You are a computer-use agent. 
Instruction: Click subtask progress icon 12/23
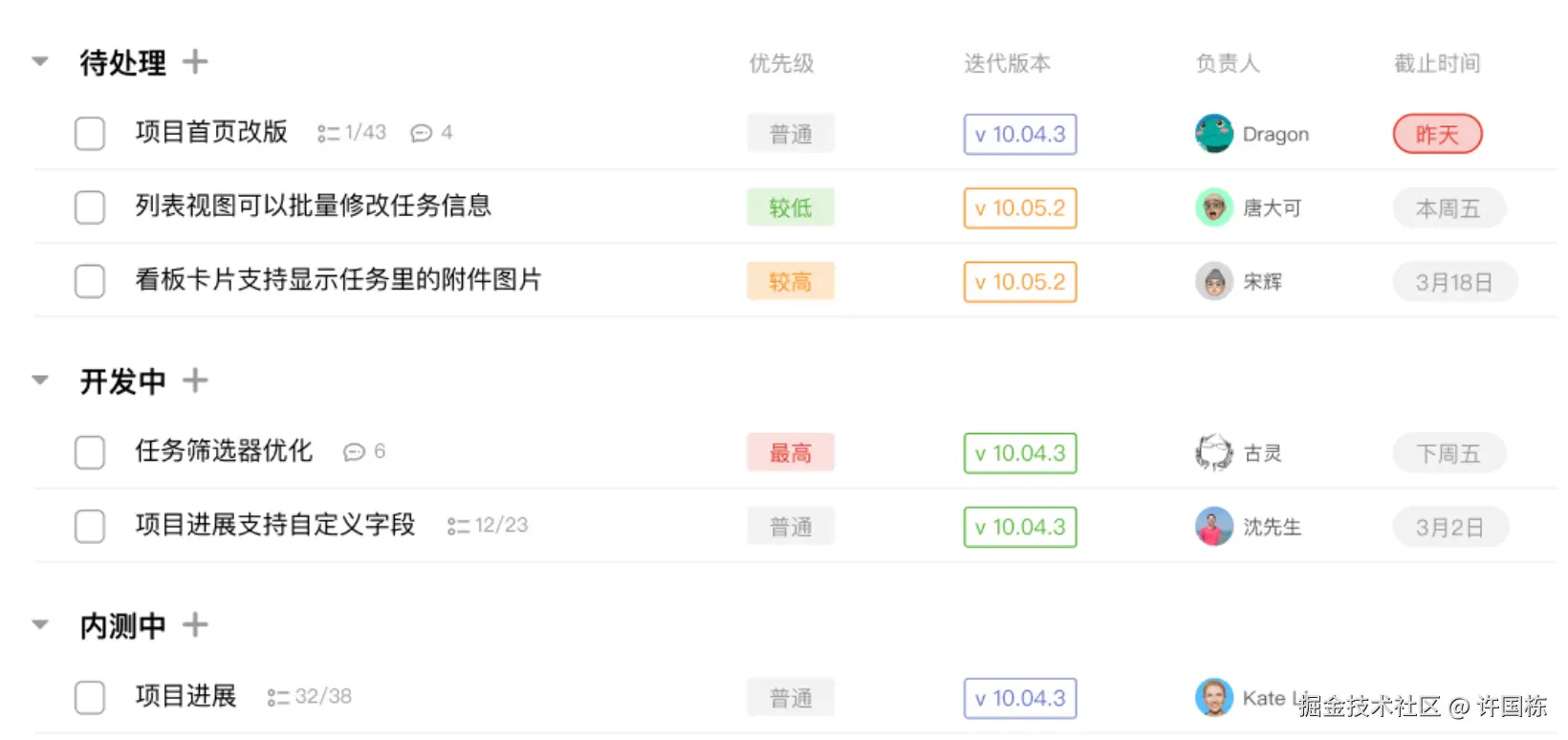click(x=458, y=526)
